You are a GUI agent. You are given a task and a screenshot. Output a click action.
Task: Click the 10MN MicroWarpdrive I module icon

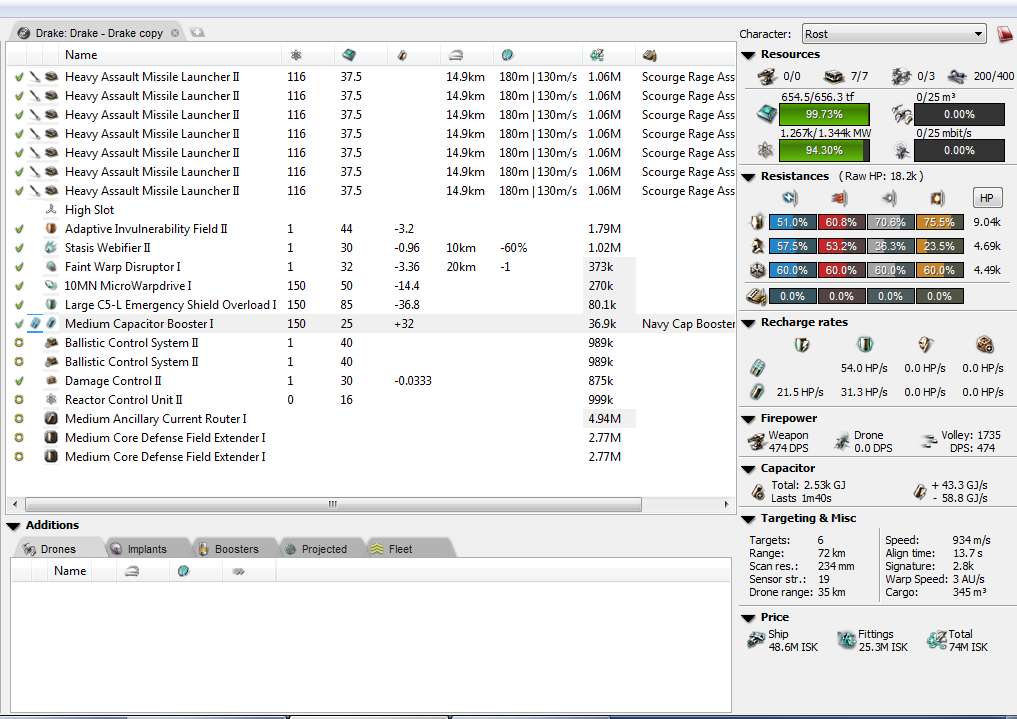[x=51, y=286]
